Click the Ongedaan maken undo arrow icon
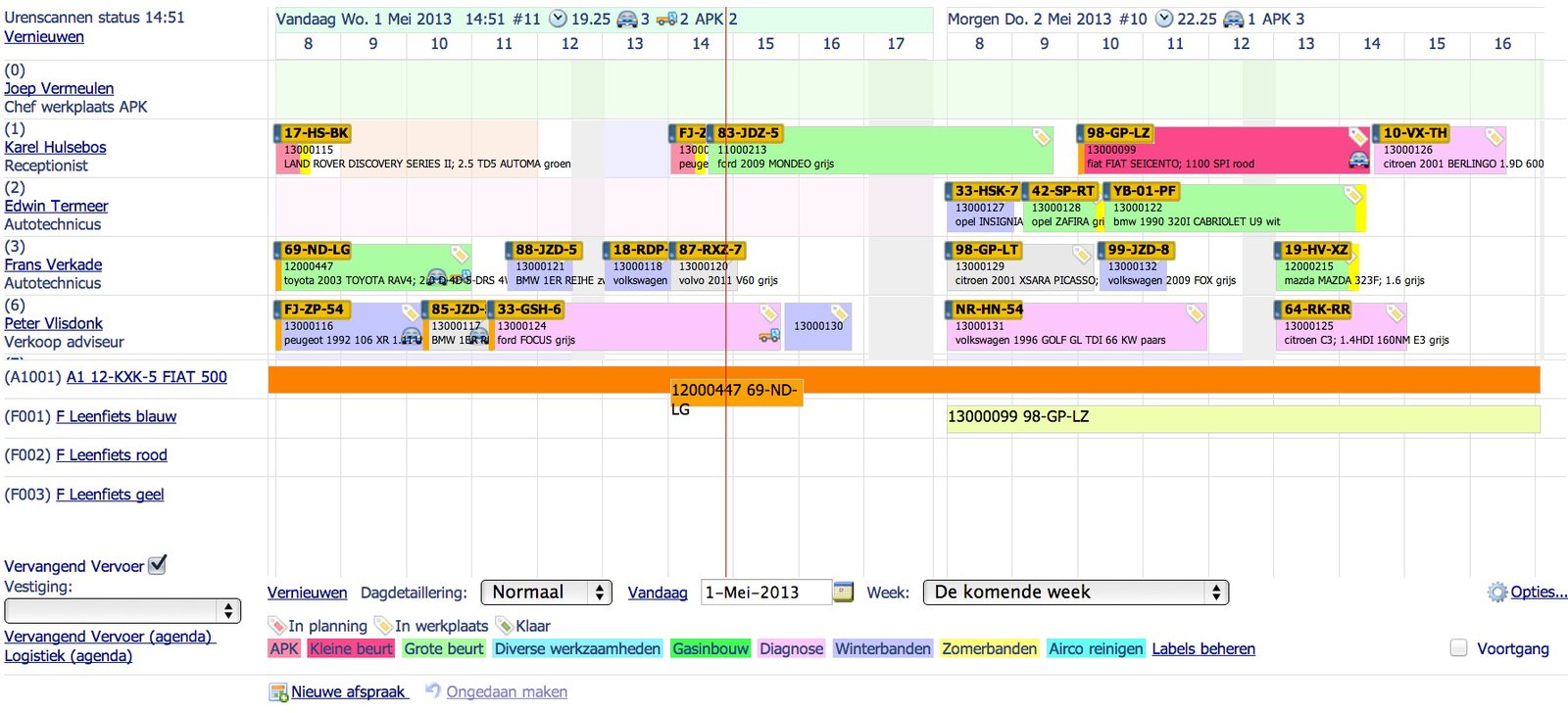The height and width of the screenshot is (713, 1568). coord(432,690)
